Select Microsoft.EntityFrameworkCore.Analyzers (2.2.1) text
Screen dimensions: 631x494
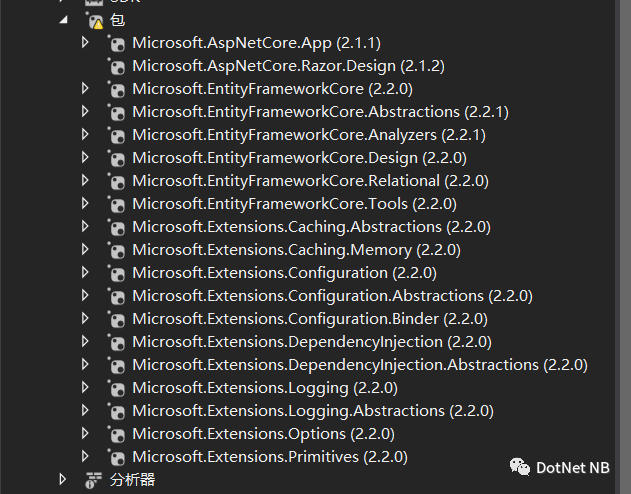(x=309, y=135)
